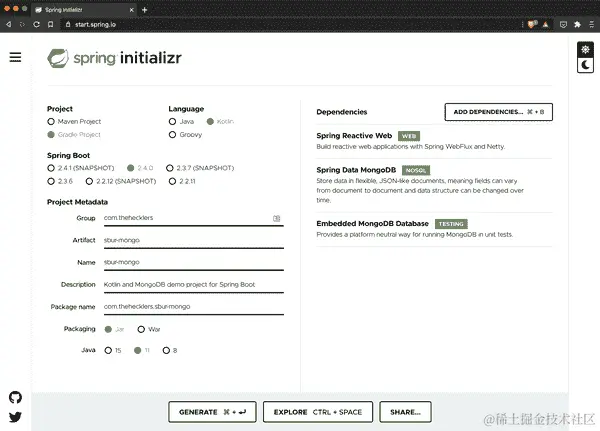Open the browser main menu icon
This screenshot has height=431, width=600.
coord(591,24)
